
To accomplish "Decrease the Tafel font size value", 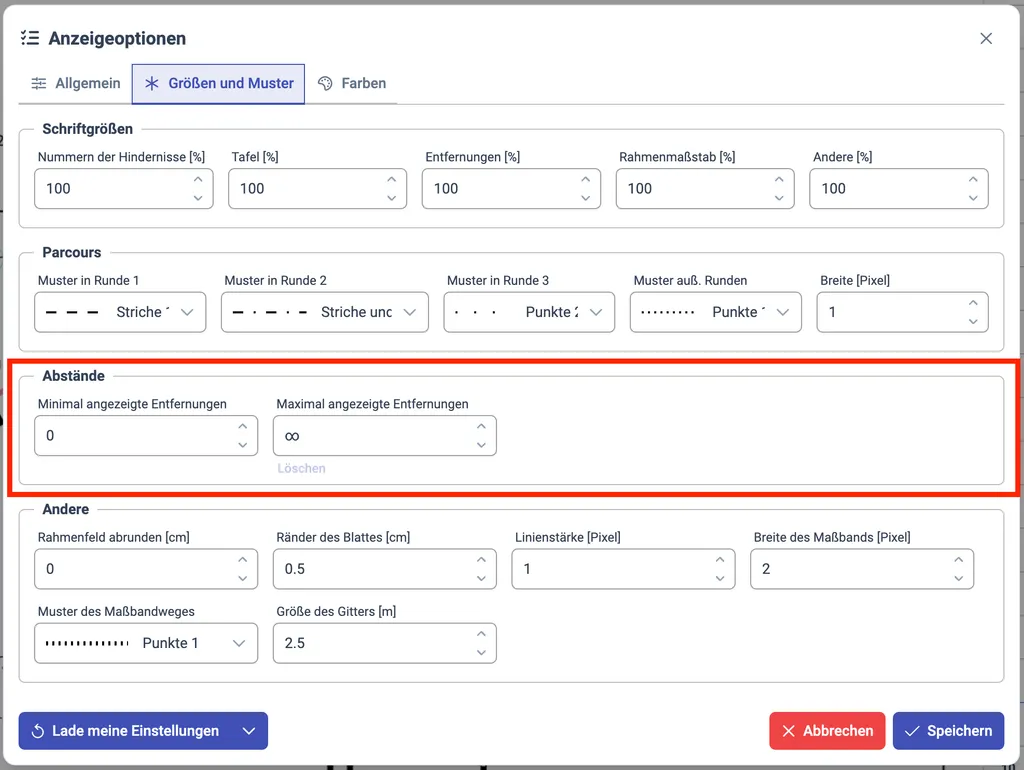I will 392,198.
